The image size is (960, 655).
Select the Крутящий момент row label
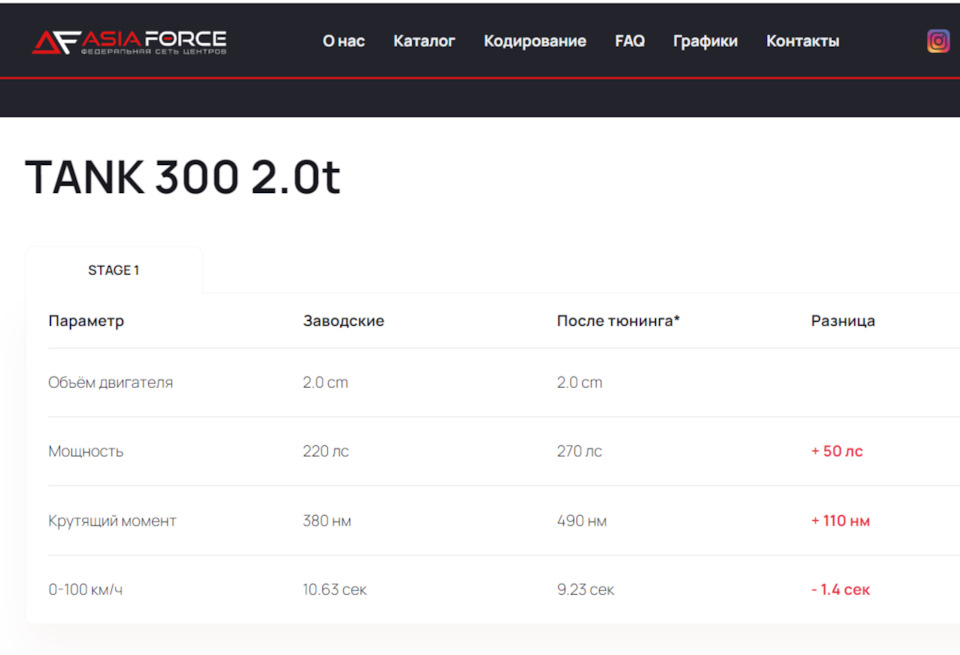(112, 521)
